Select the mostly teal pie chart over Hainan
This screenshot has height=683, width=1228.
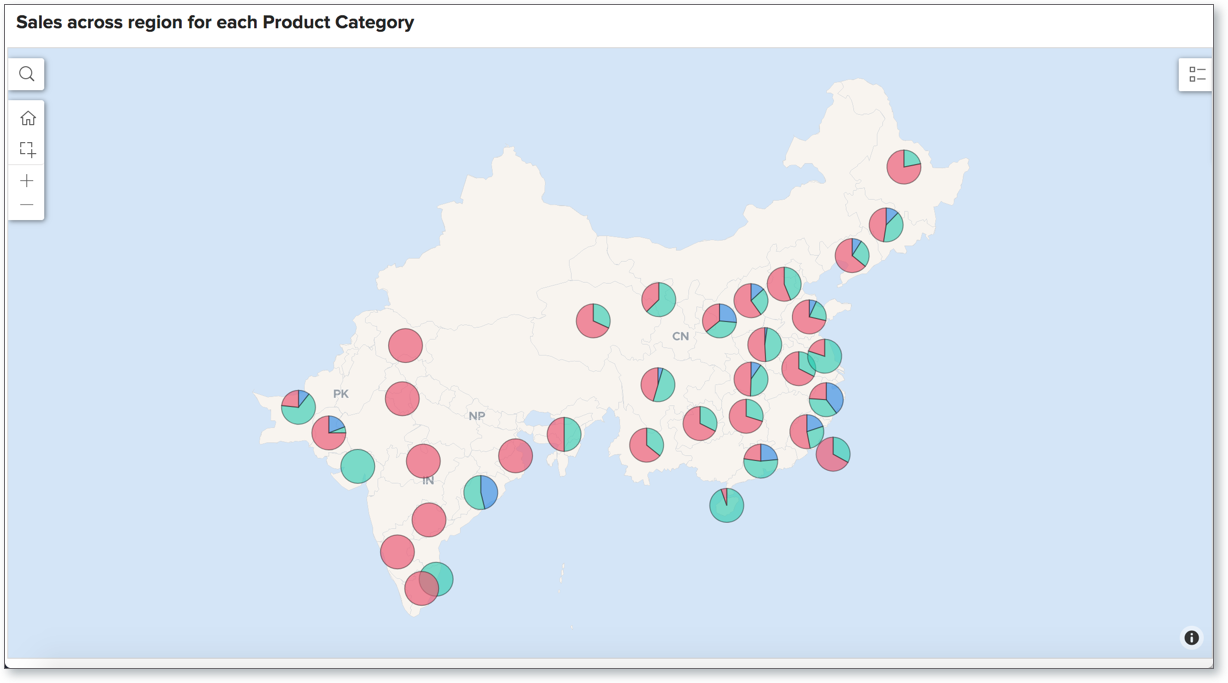pos(727,505)
